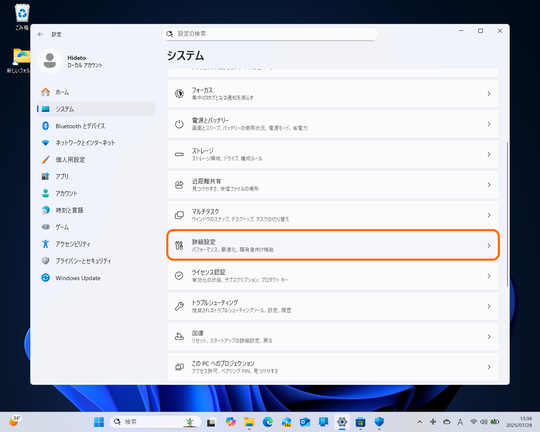
Task: Expand the Storage row chevron arrow
Action: 489,154
